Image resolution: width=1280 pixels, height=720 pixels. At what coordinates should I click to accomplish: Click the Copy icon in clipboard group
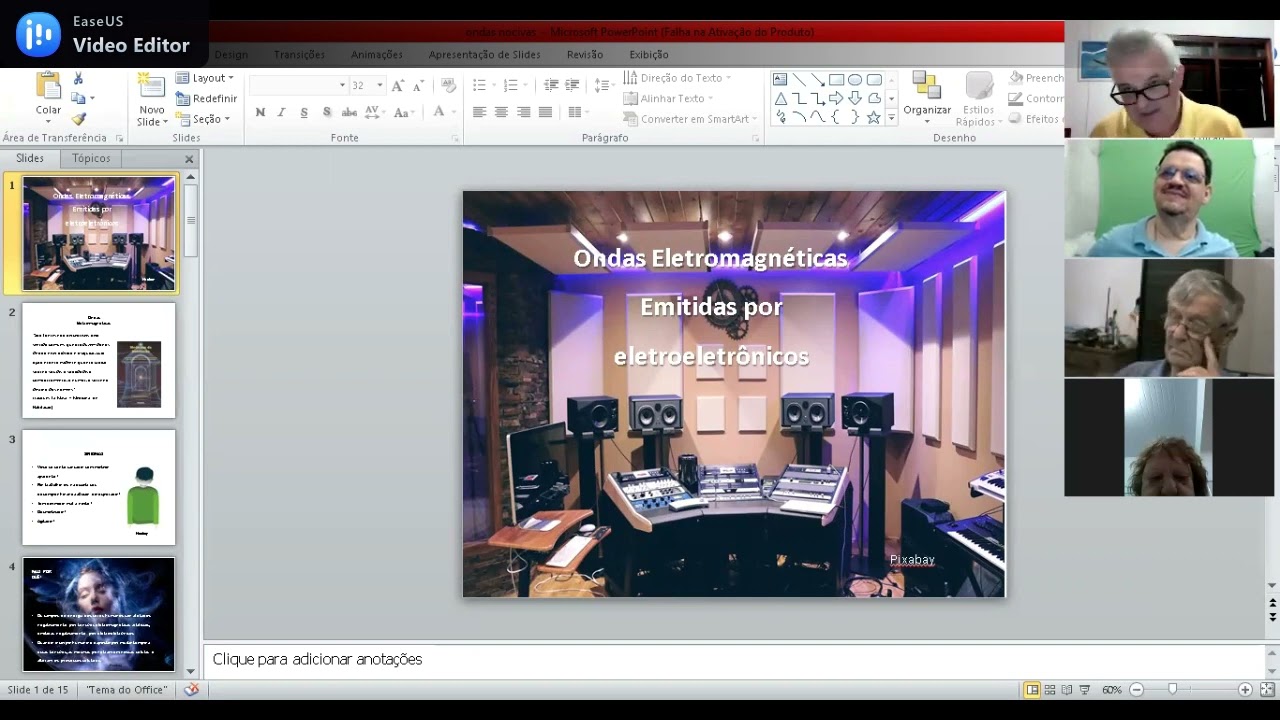click(79, 98)
